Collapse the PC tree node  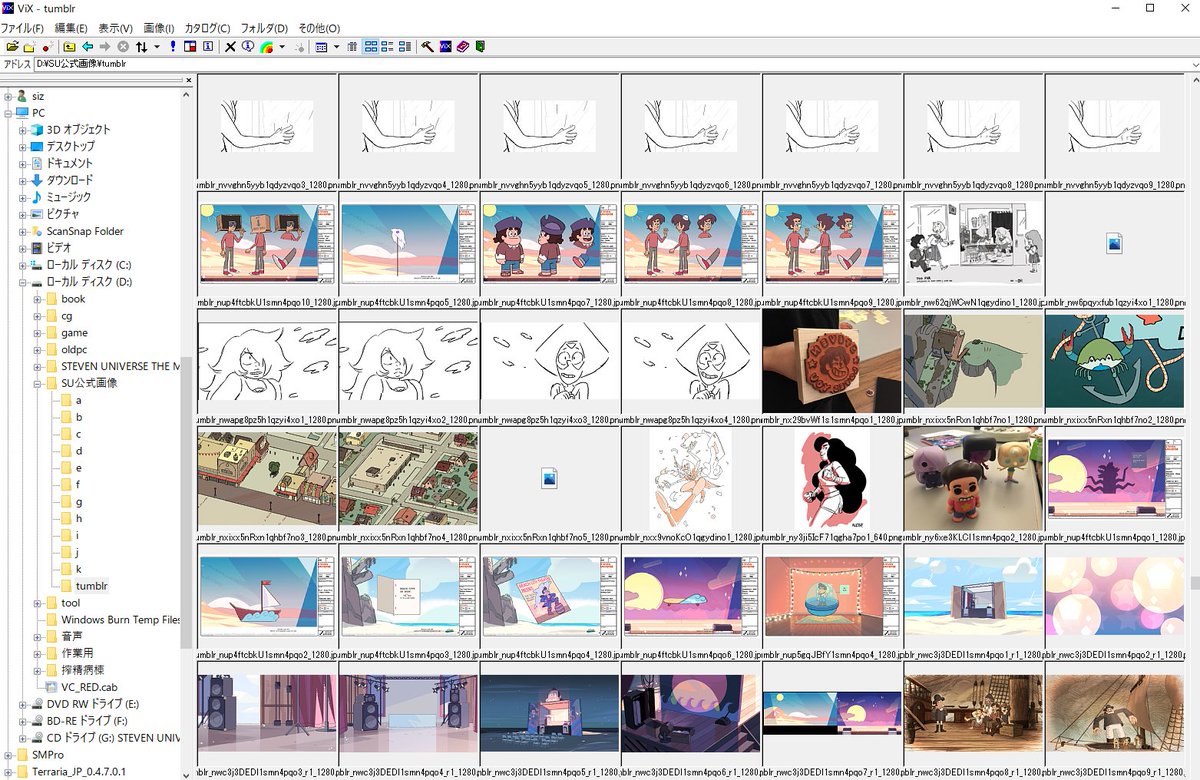[x=8, y=113]
